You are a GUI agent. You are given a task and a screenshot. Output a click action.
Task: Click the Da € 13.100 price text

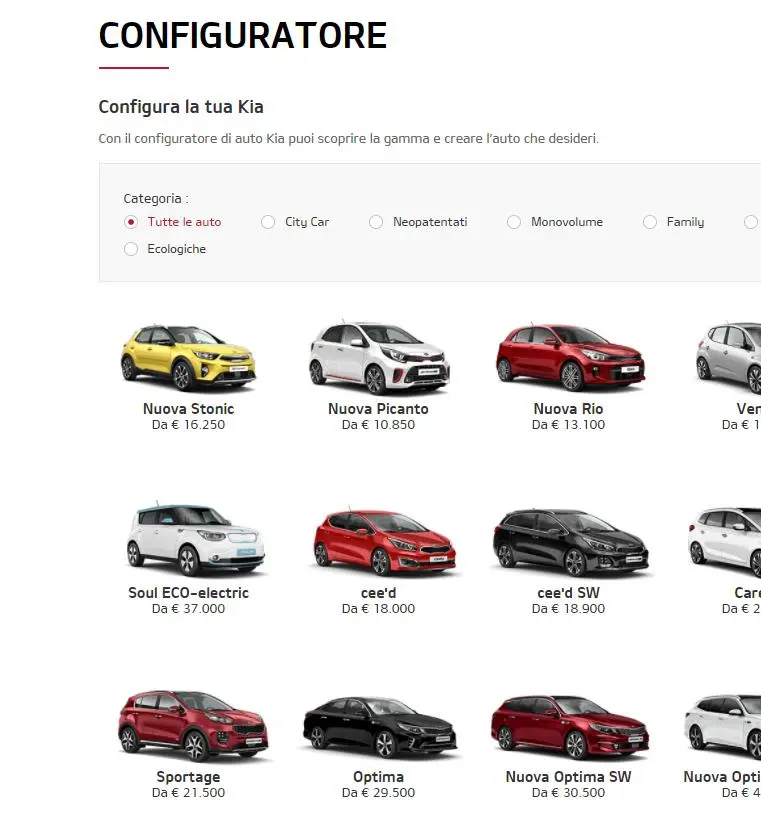pos(568,425)
